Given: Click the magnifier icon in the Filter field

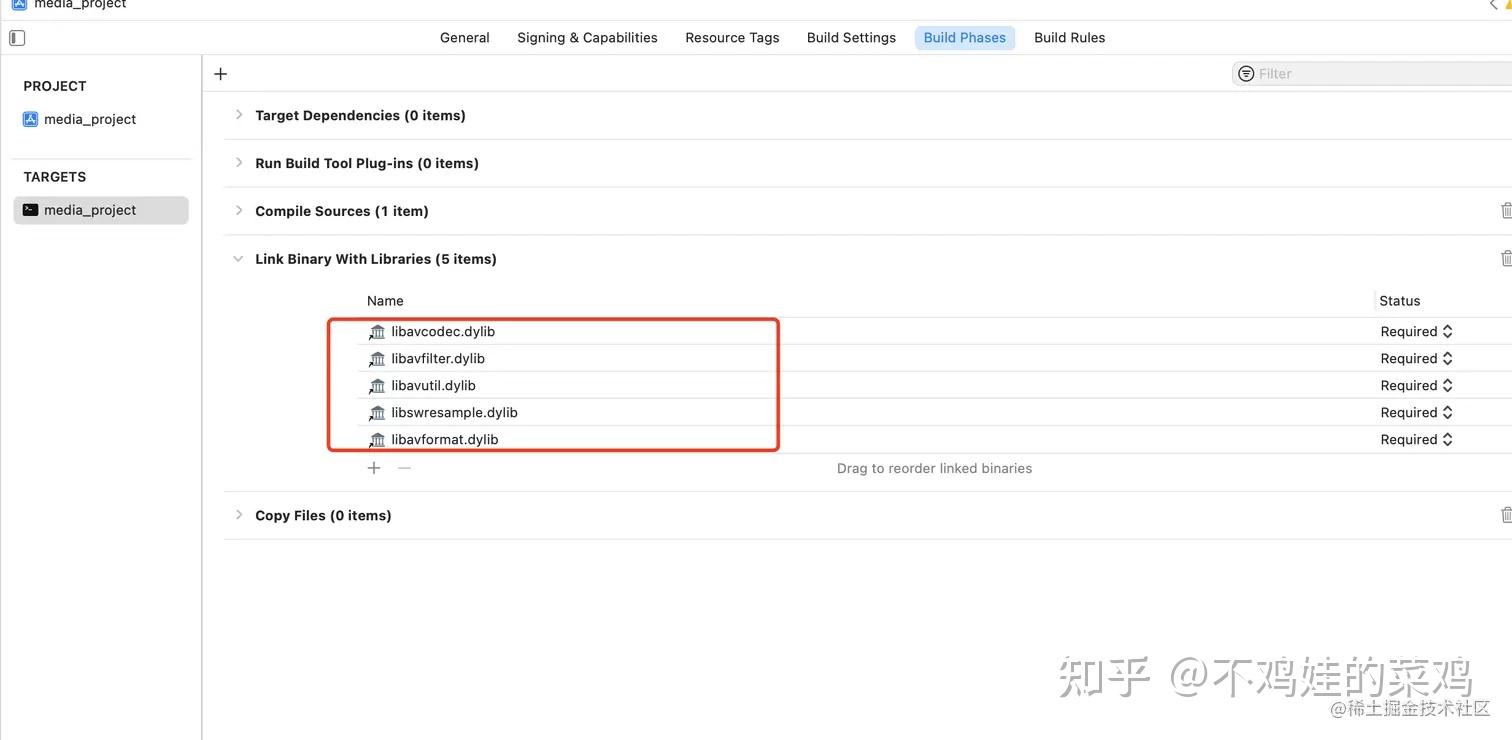Looking at the screenshot, I should click(x=1246, y=73).
